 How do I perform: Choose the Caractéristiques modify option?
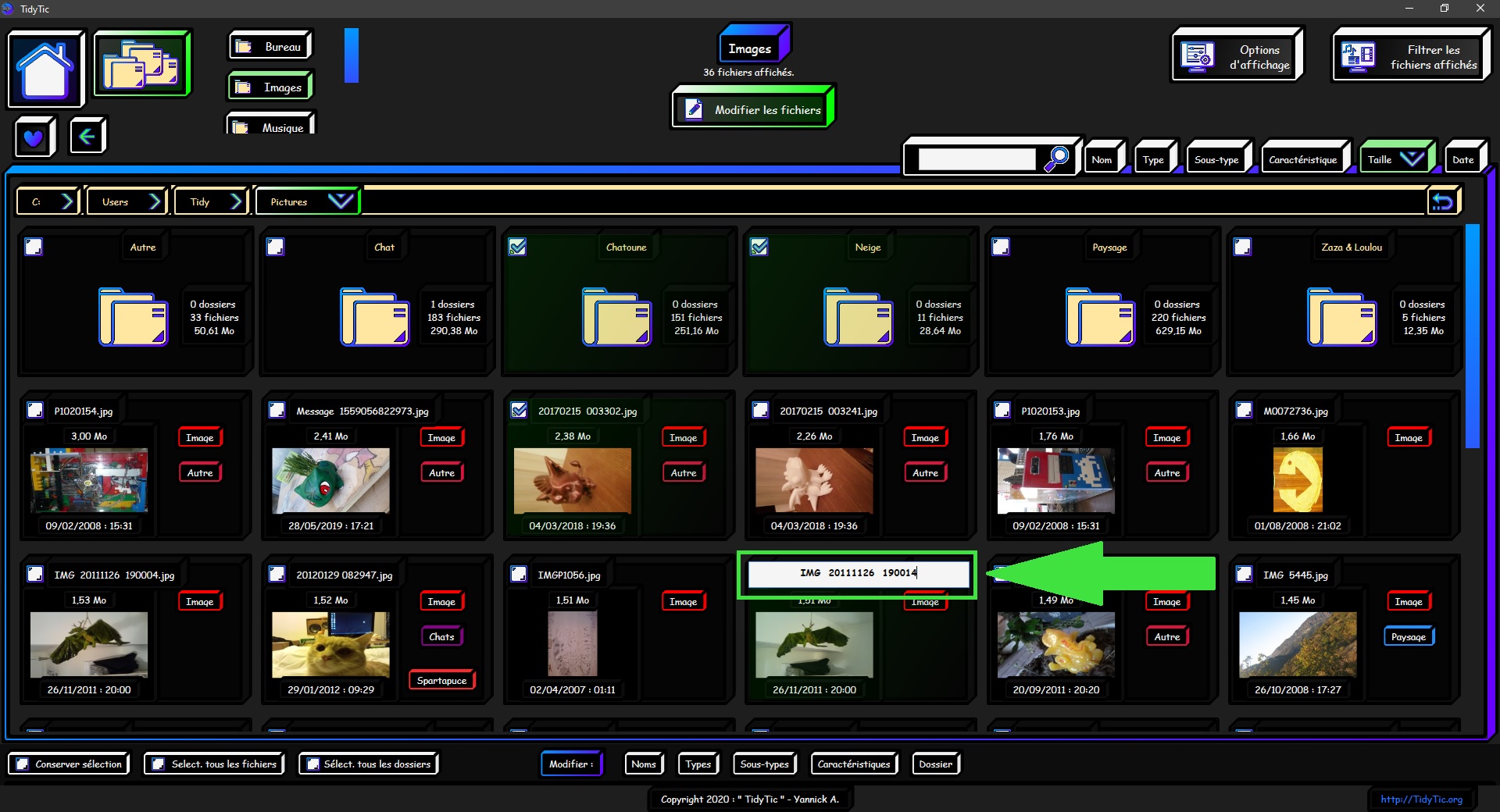853,764
